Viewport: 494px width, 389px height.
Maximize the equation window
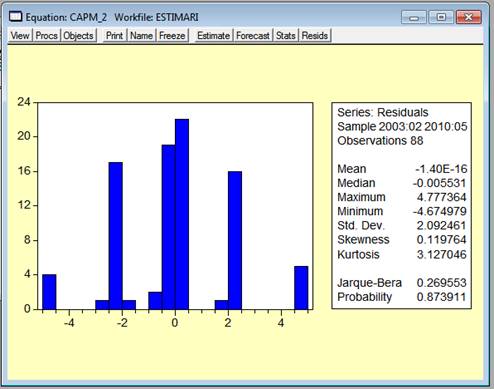(x=441, y=17)
